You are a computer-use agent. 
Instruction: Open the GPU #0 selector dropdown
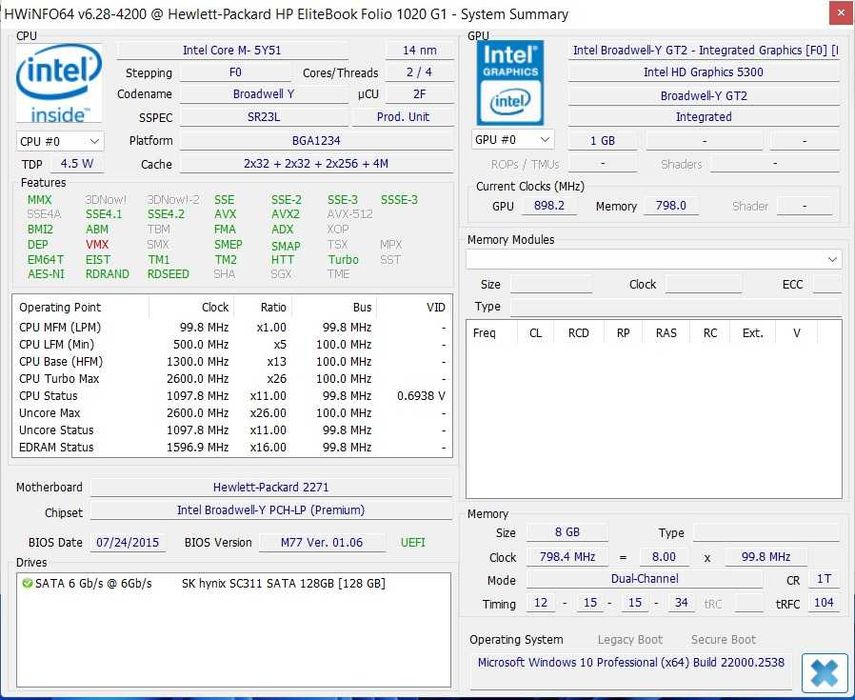513,140
